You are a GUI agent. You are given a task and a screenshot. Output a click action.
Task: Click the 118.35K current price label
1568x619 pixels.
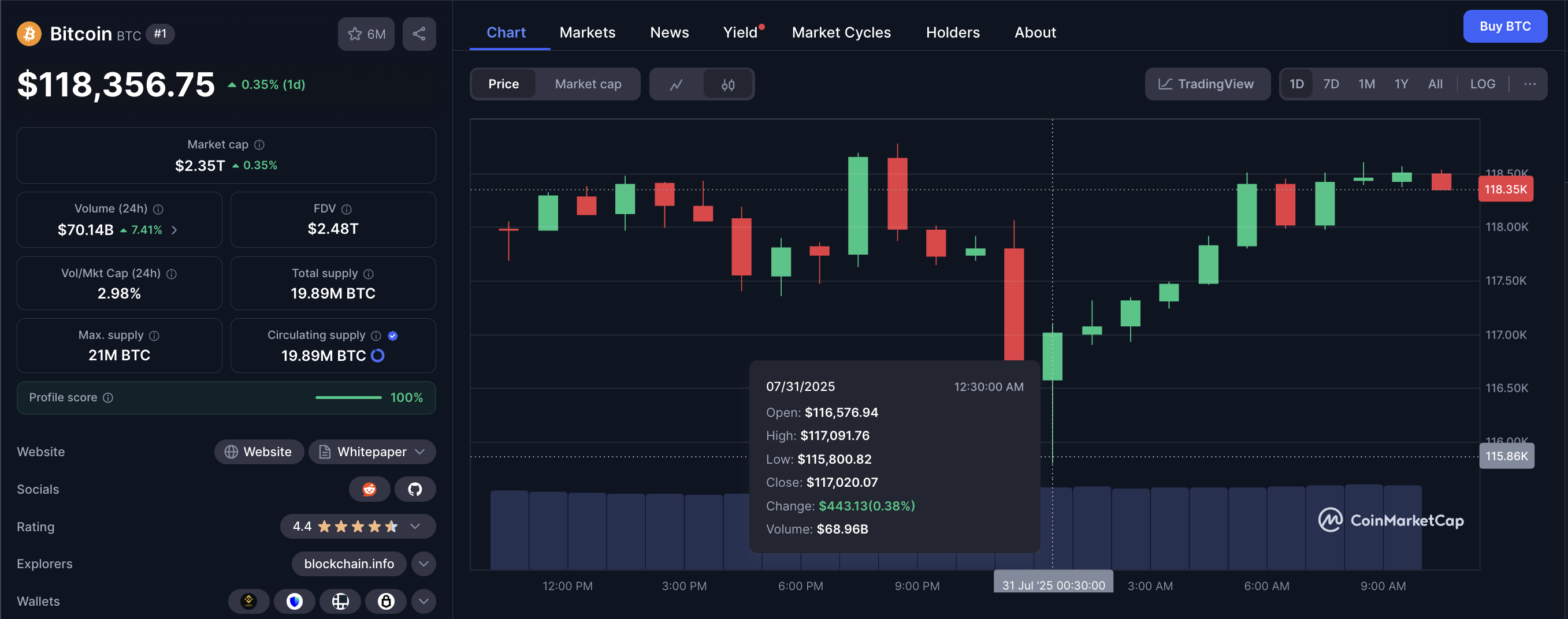[x=1506, y=189]
